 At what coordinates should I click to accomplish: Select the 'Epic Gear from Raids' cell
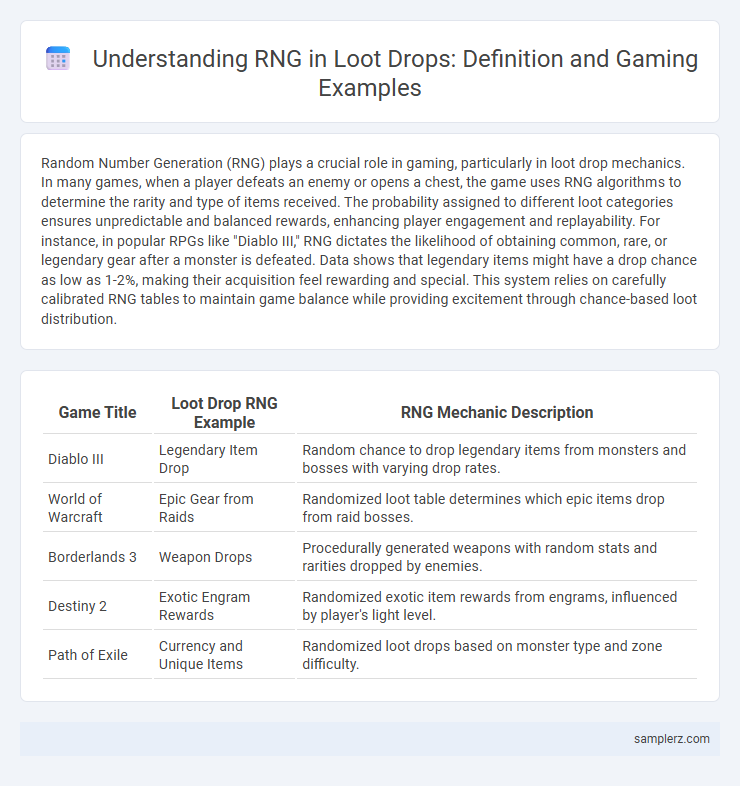(224, 508)
